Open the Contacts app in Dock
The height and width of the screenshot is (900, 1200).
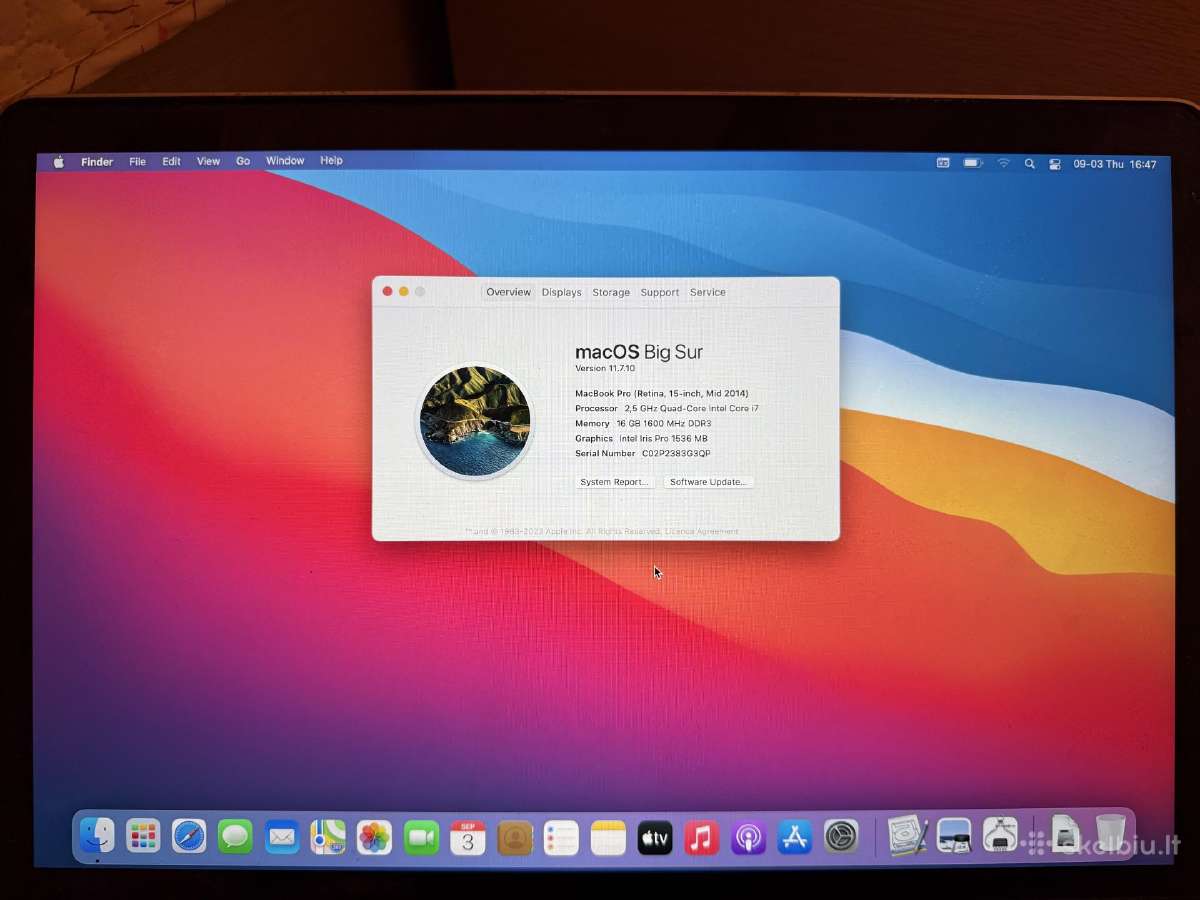point(515,837)
